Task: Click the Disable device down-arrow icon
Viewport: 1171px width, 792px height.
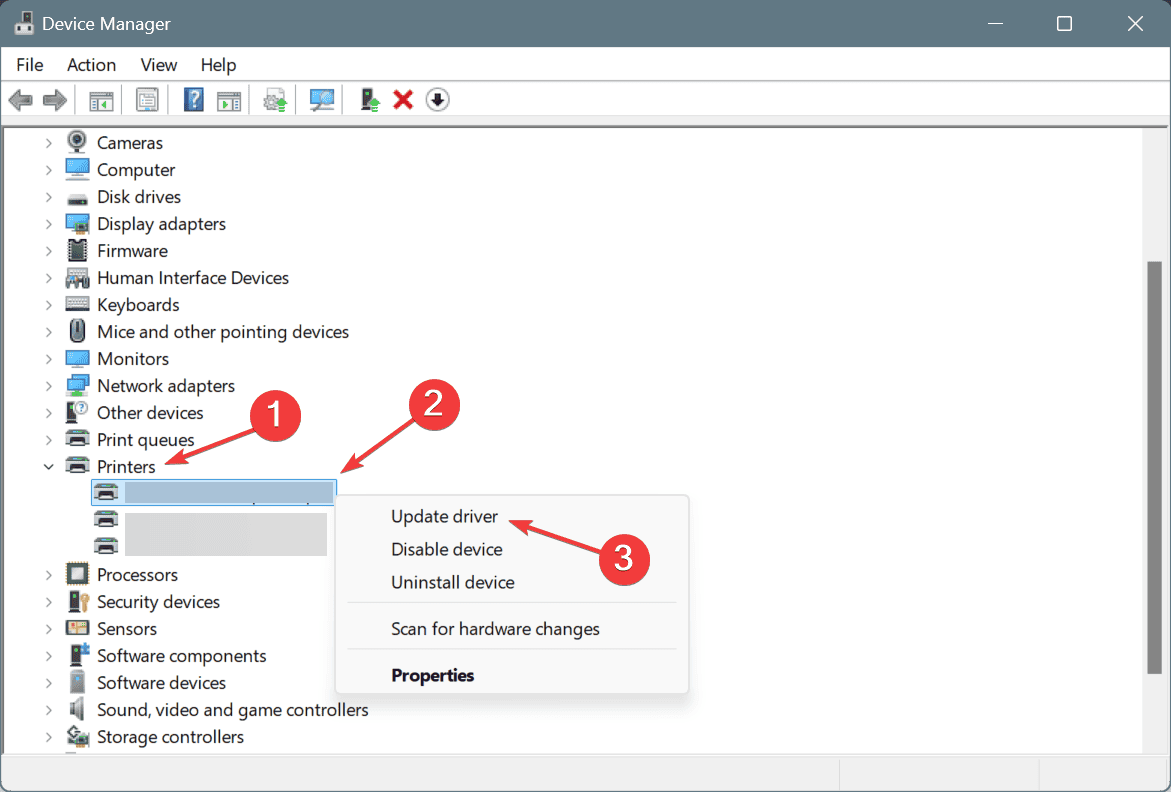Action: click(x=438, y=99)
